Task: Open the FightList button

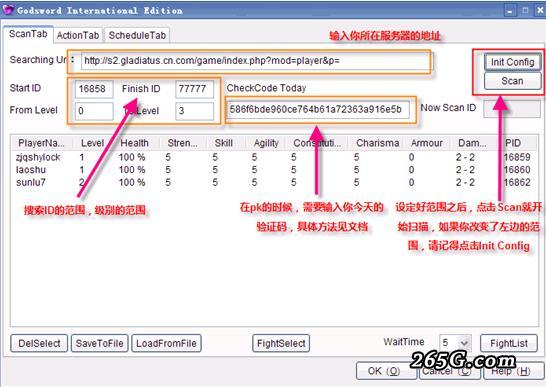Action: 509,343
